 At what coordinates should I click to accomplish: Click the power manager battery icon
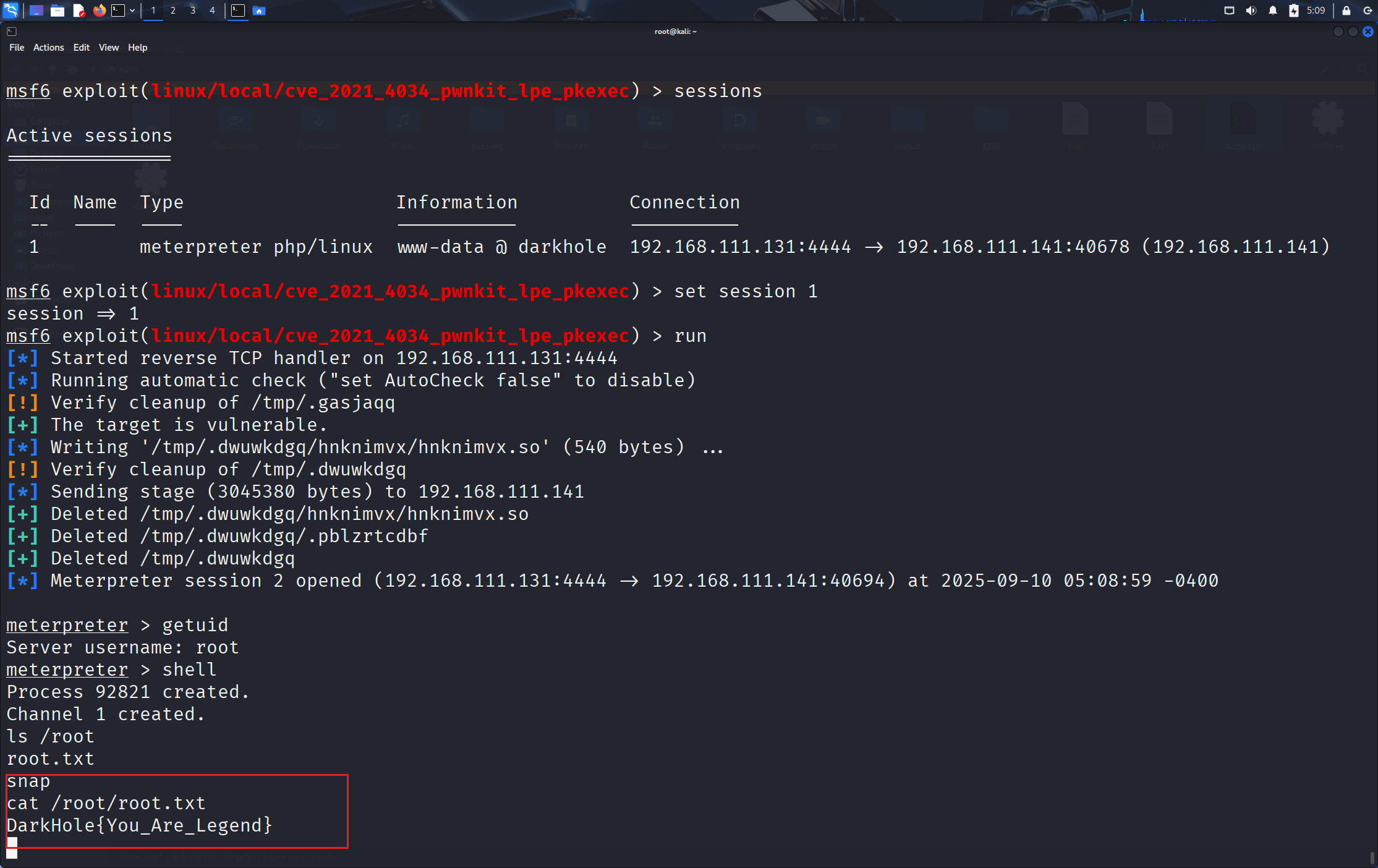(x=1293, y=11)
